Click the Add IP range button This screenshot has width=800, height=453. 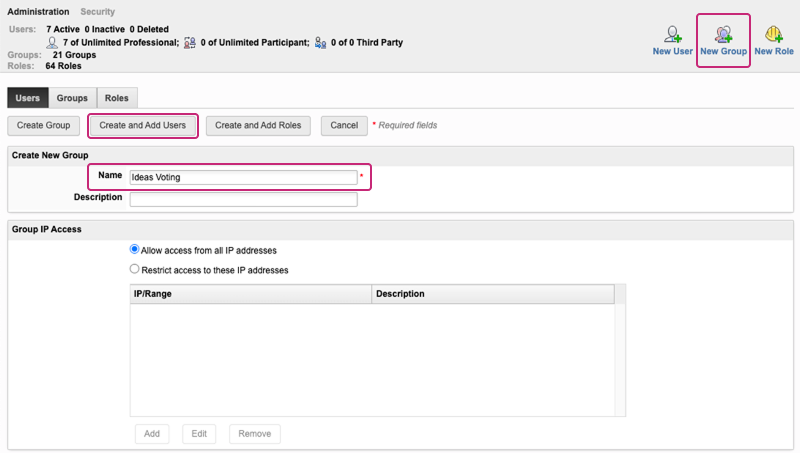(x=152, y=434)
